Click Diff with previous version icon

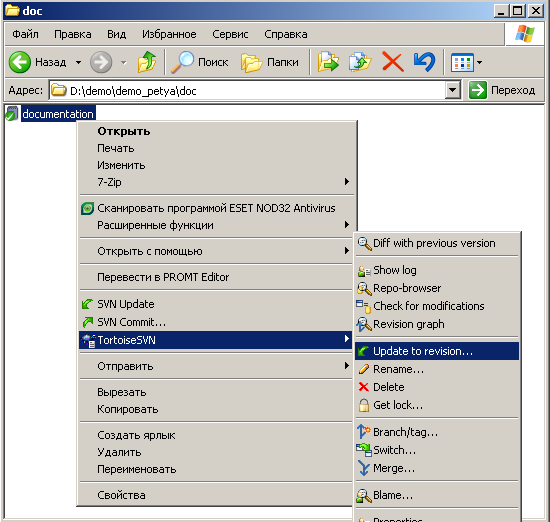click(364, 243)
